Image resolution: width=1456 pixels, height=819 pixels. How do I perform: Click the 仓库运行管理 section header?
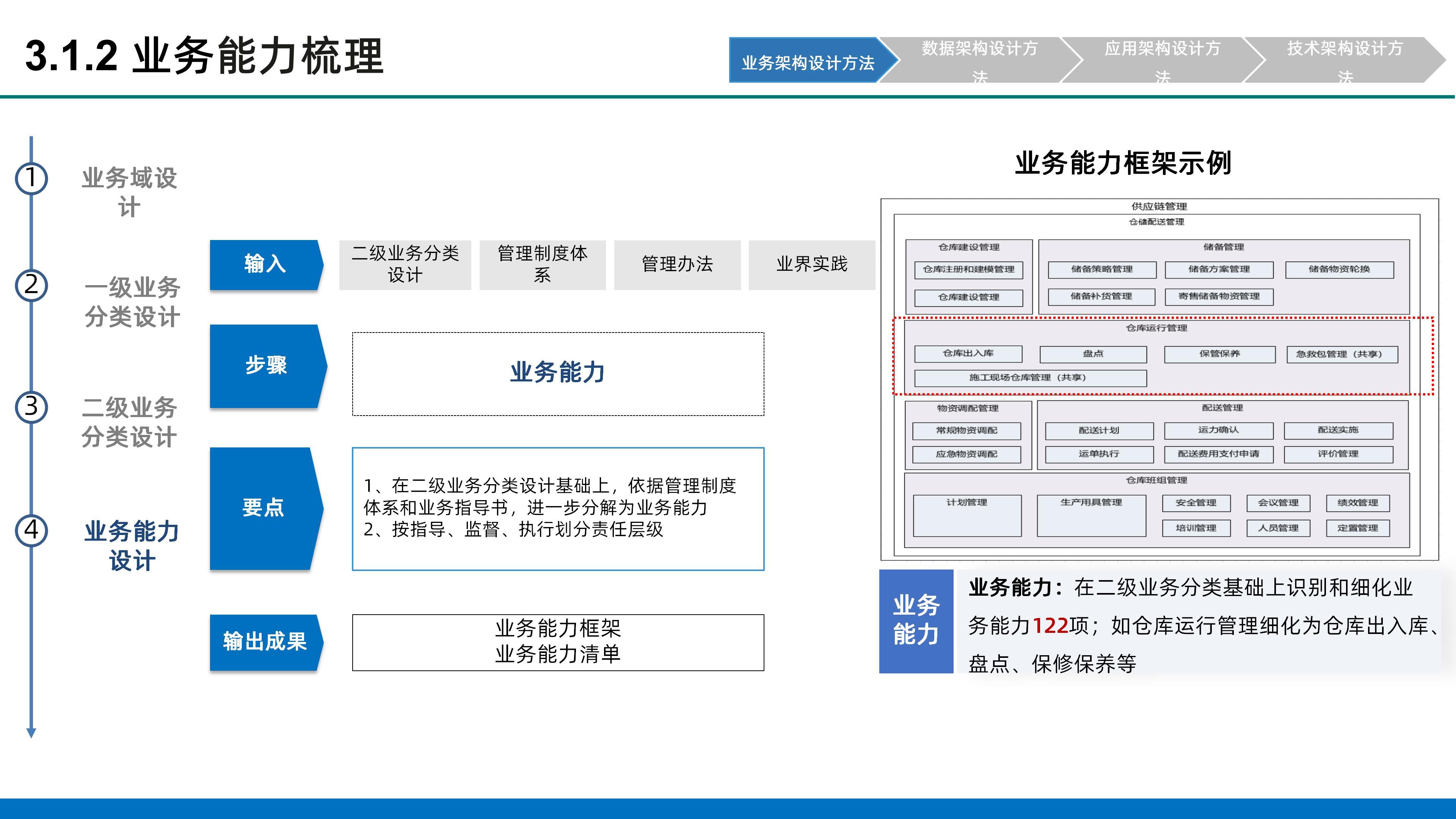[1156, 328]
